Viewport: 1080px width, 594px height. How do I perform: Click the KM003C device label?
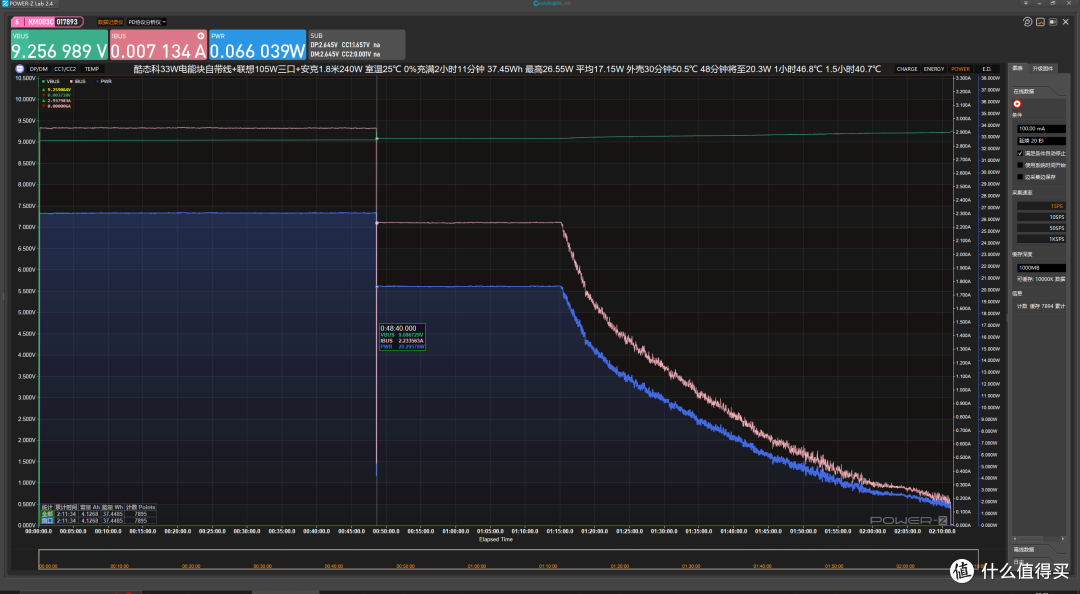pos(40,22)
